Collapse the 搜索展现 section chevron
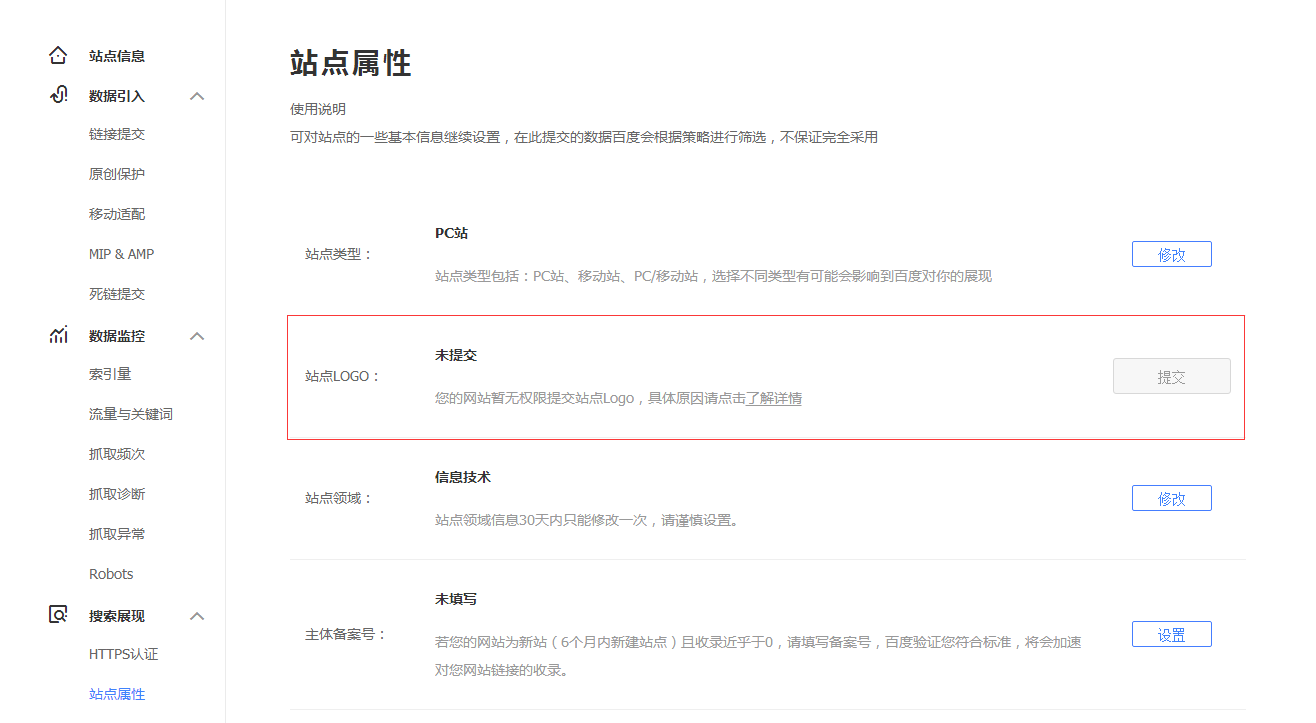 197,615
